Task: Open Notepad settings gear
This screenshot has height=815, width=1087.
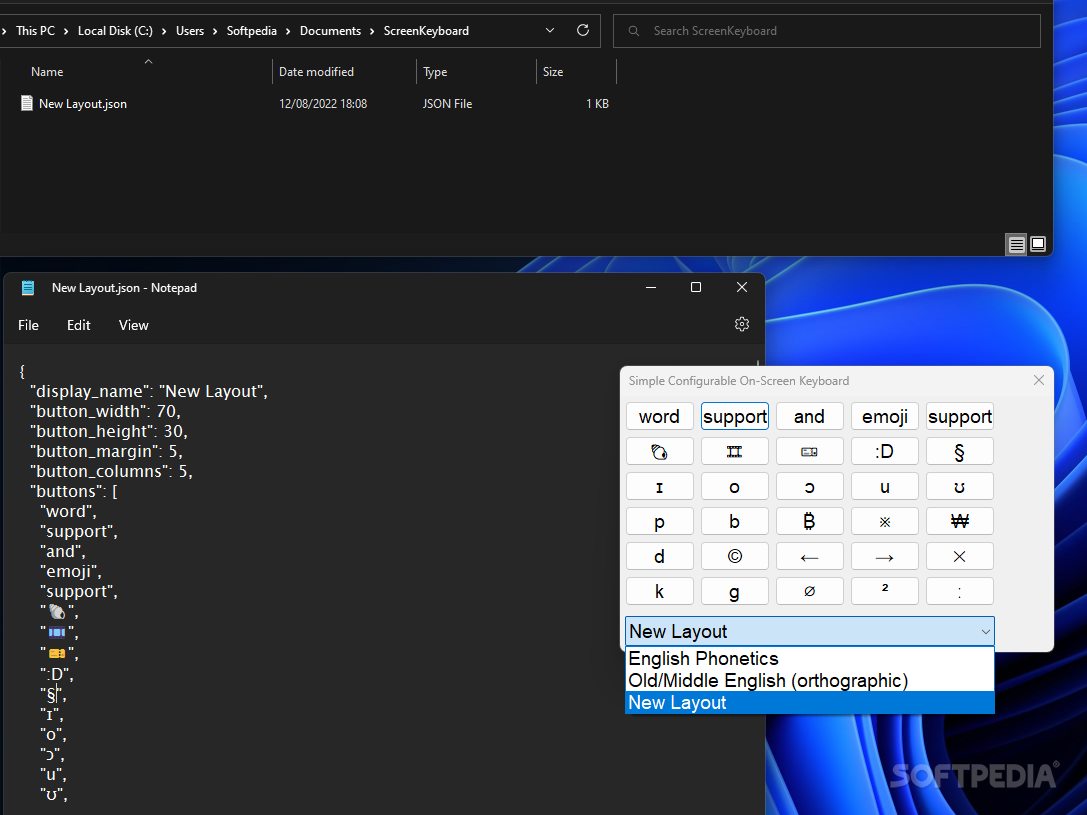Action: click(x=742, y=324)
